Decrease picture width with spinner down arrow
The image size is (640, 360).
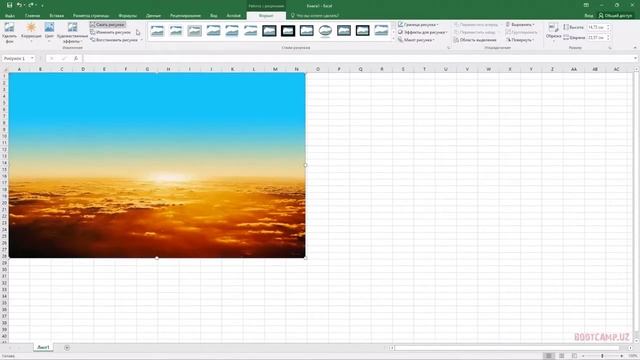609,39
